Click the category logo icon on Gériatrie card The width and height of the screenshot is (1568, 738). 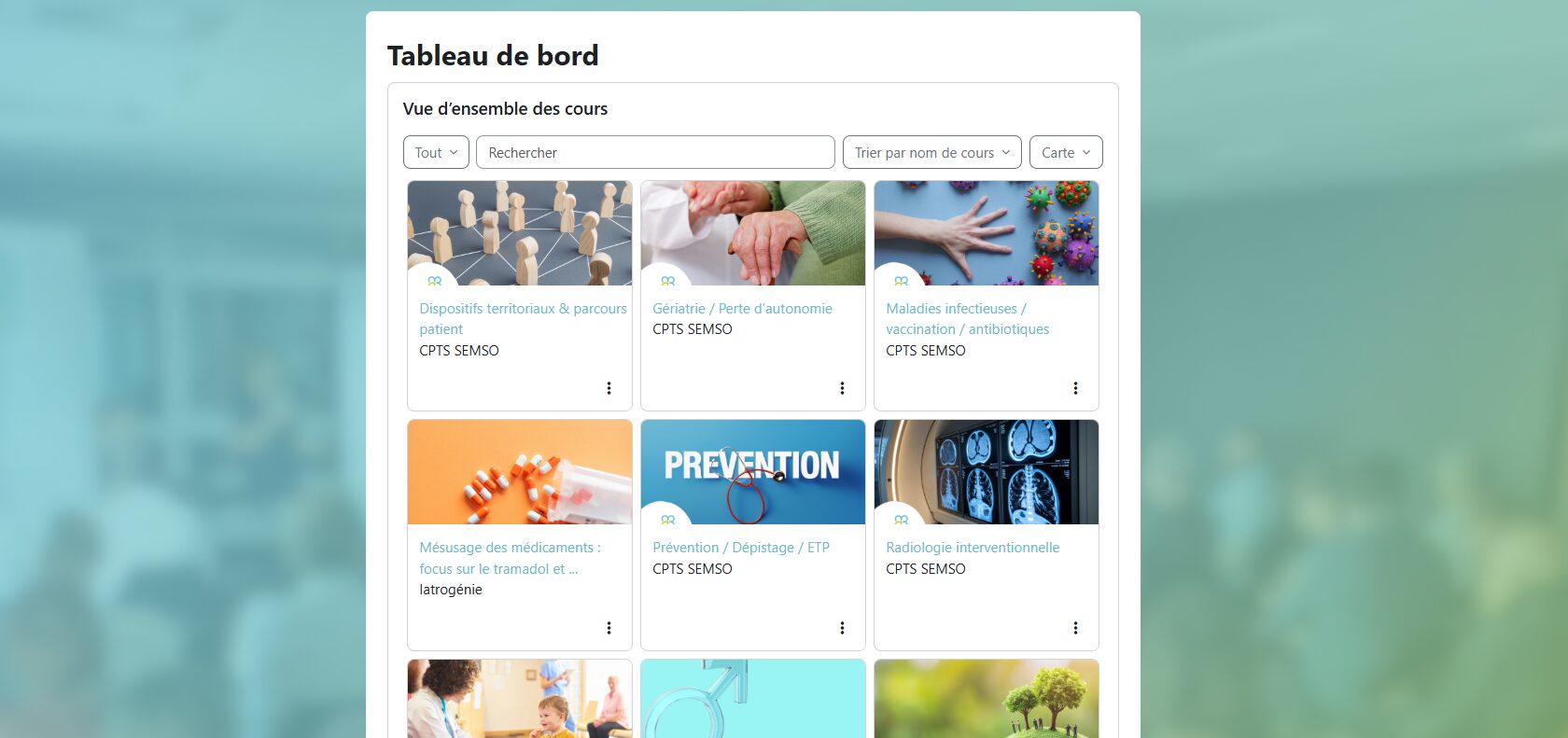667,281
